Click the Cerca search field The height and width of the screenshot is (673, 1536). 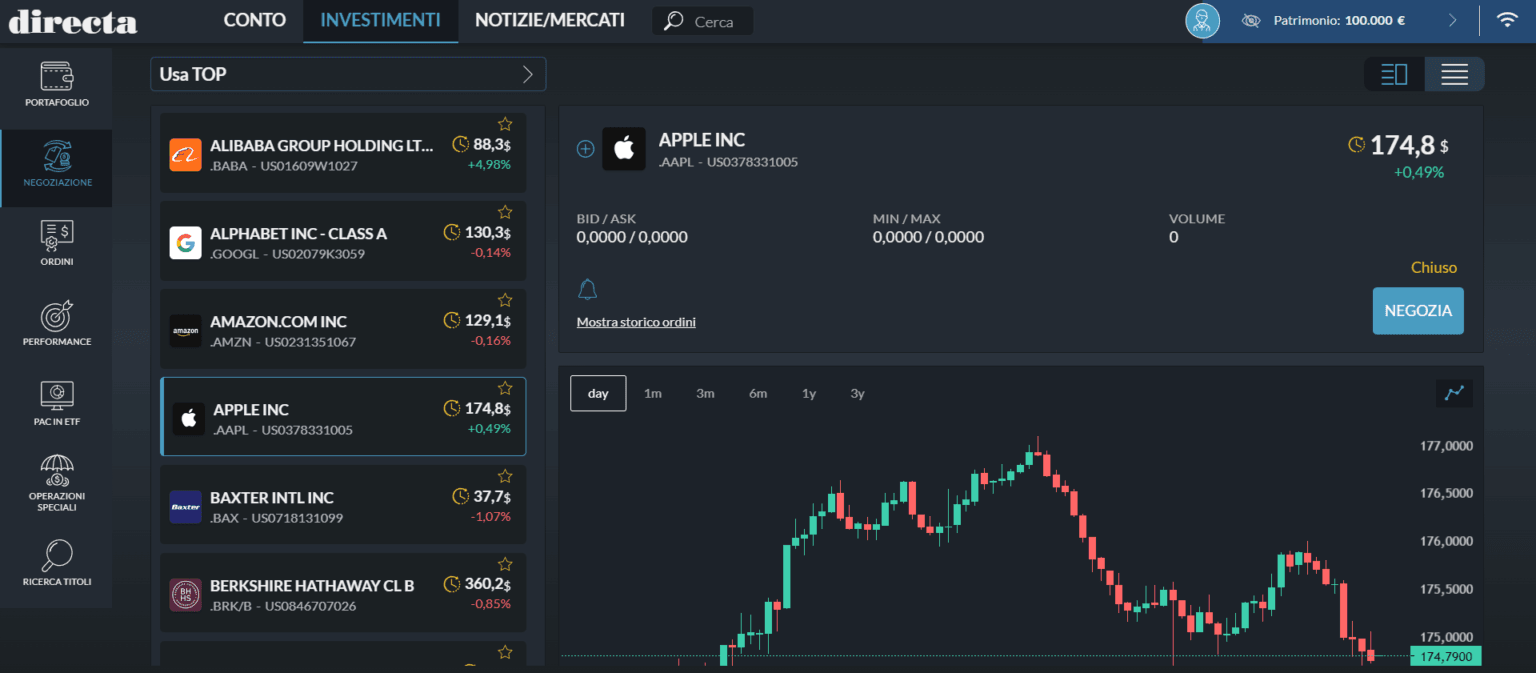712,21
